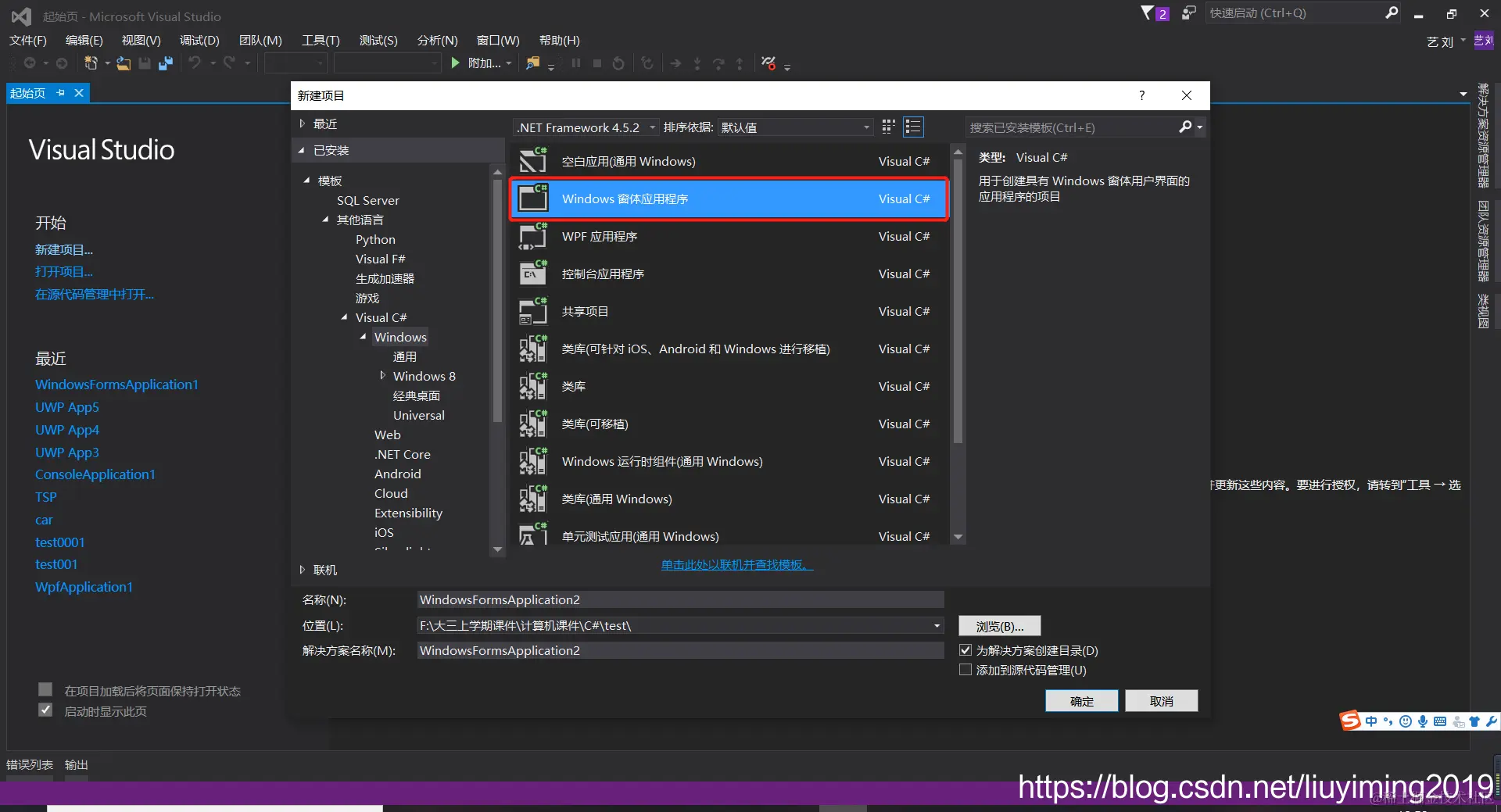
Task: Select the Windows 窗体应用程序 template
Action: [x=729, y=199]
